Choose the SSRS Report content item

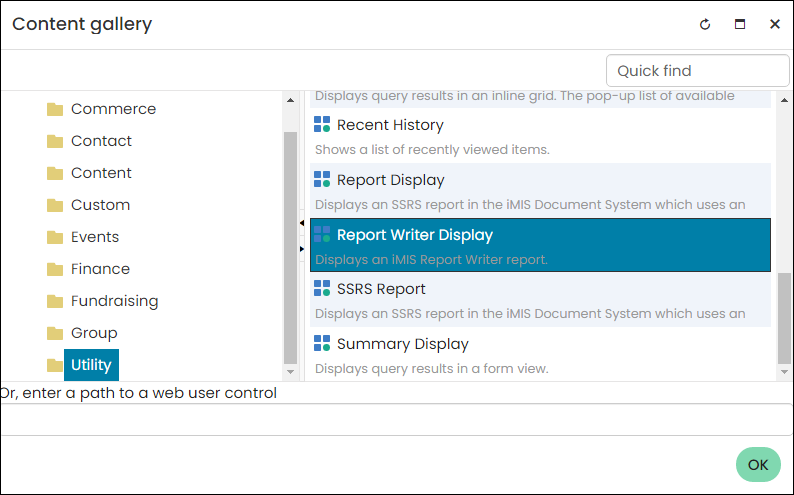click(x=540, y=300)
